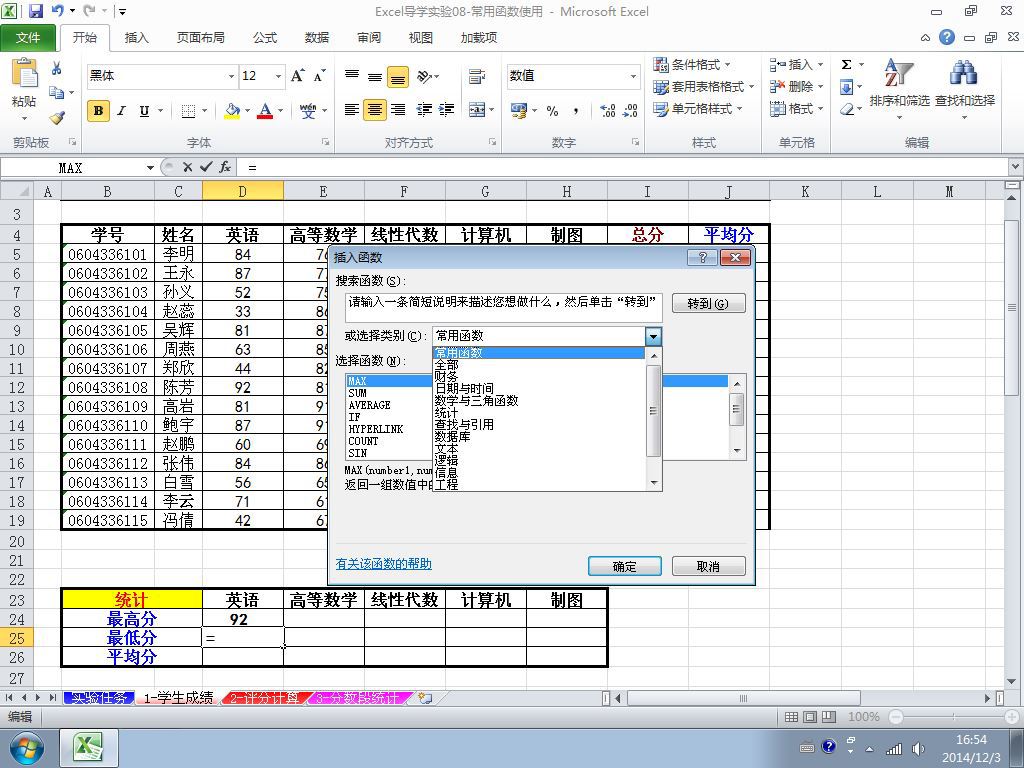Image resolution: width=1024 pixels, height=768 pixels.
Task: Click the Cut scissors icon
Action: [57, 69]
